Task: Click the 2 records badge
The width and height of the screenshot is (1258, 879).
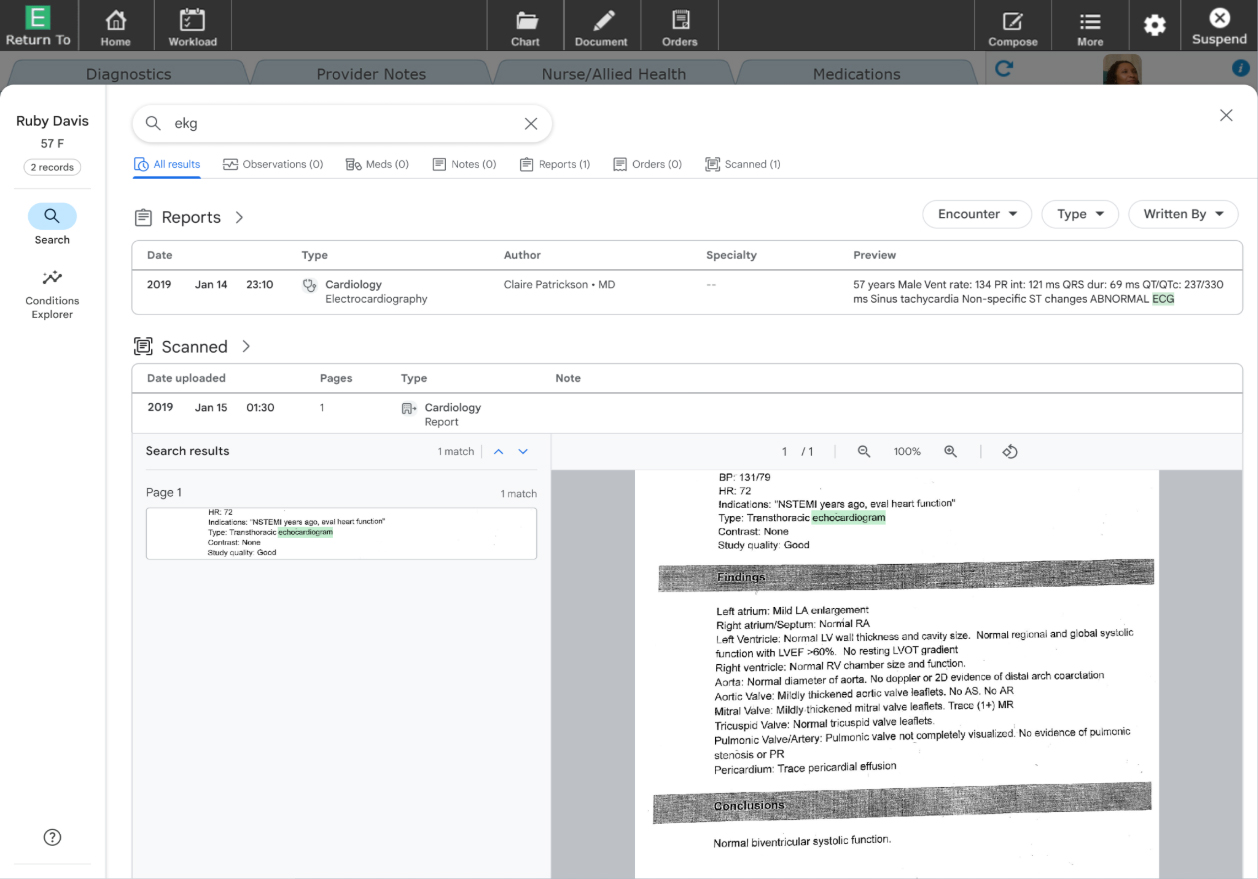Action: tap(52, 167)
